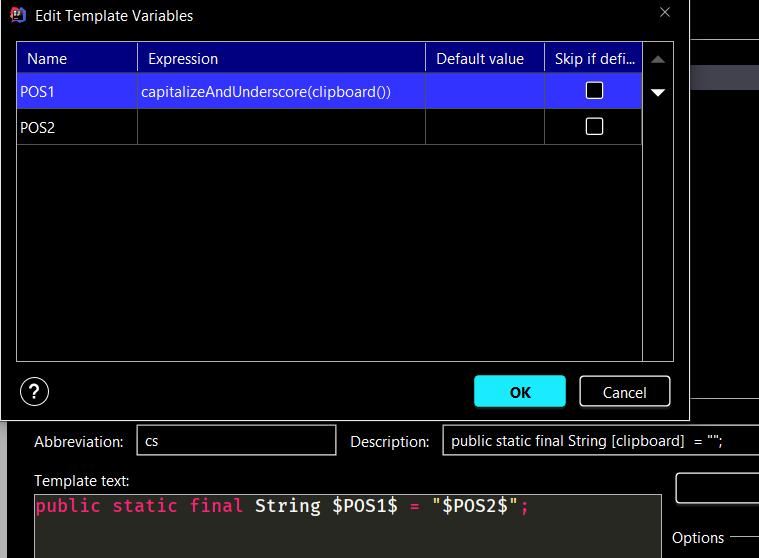Click the help question mark icon
The width and height of the screenshot is (759, 558).
(x=35, y=391)
